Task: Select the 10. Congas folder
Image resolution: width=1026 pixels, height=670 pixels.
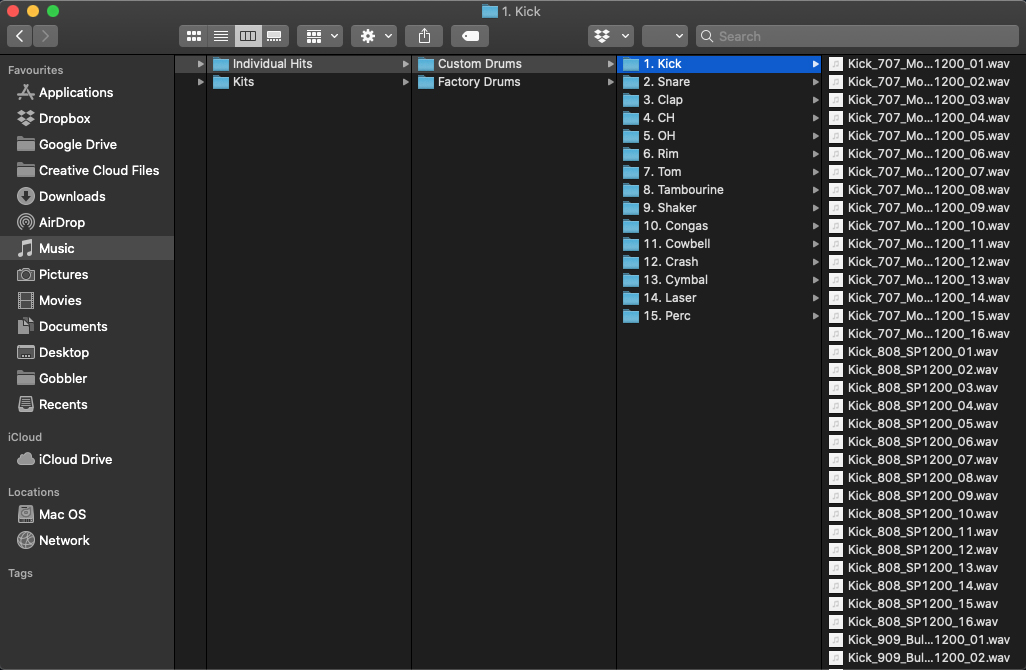Action: [x=718, y=226]
